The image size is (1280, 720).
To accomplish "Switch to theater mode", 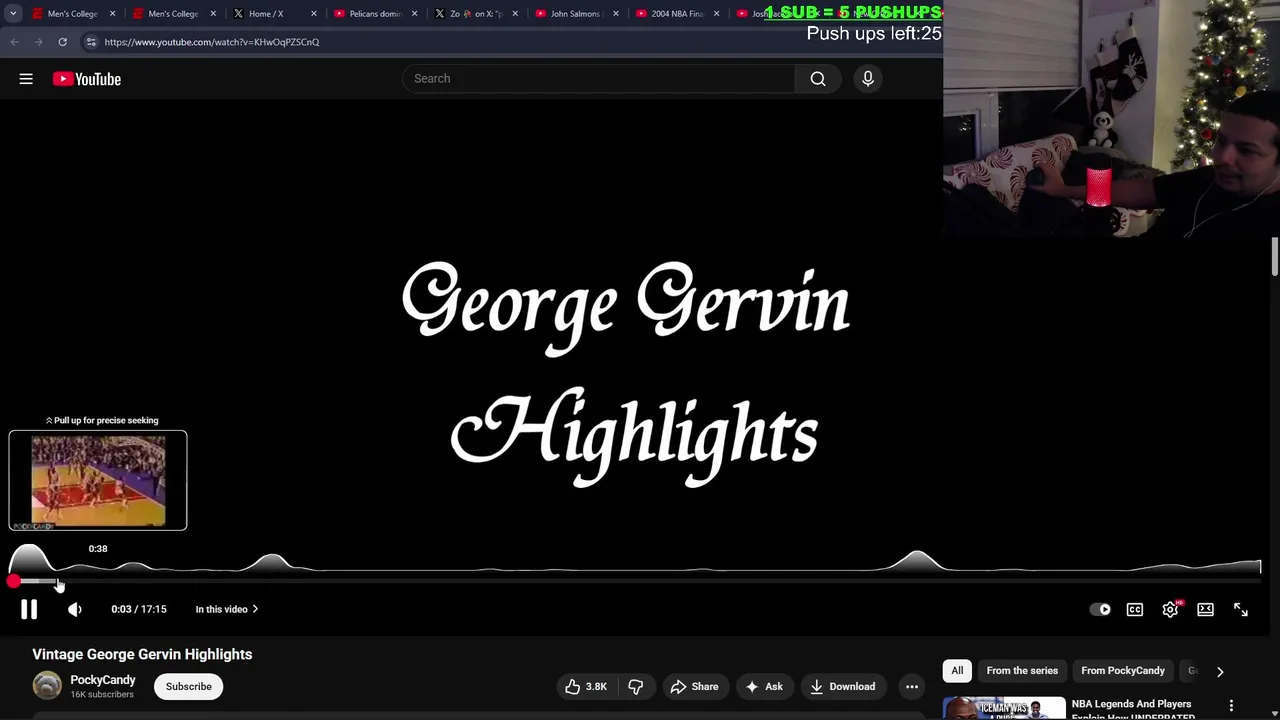I will [x=1205, y=609].
